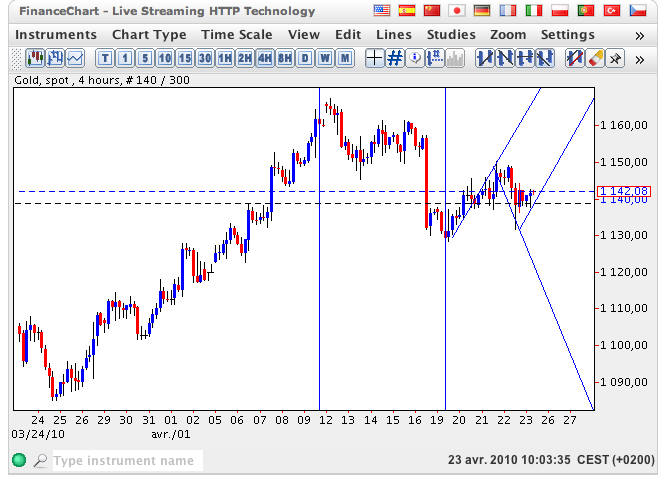Choose the Japanese flag language

coord(457,11)
